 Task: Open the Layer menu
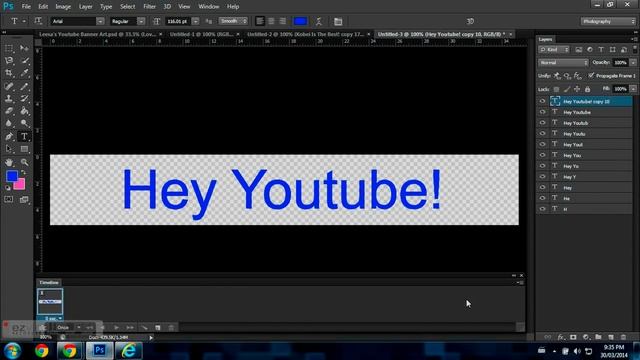pos(85,7)
